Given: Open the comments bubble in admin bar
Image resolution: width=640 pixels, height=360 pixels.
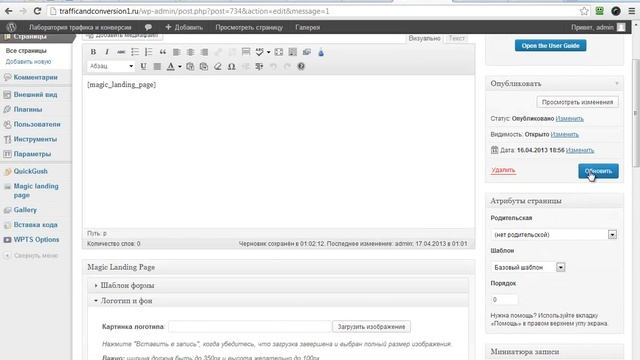Looking at the screenshot, I should tap(148, 27).
